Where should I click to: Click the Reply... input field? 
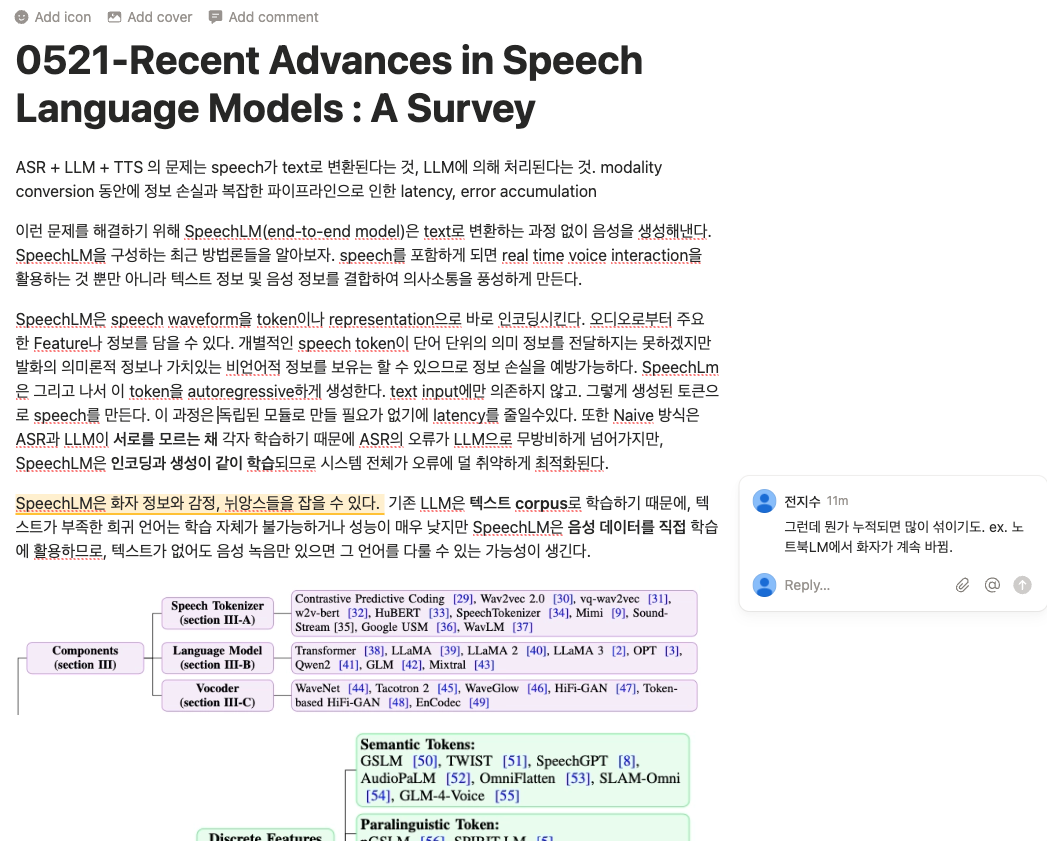tap(864, 585)
